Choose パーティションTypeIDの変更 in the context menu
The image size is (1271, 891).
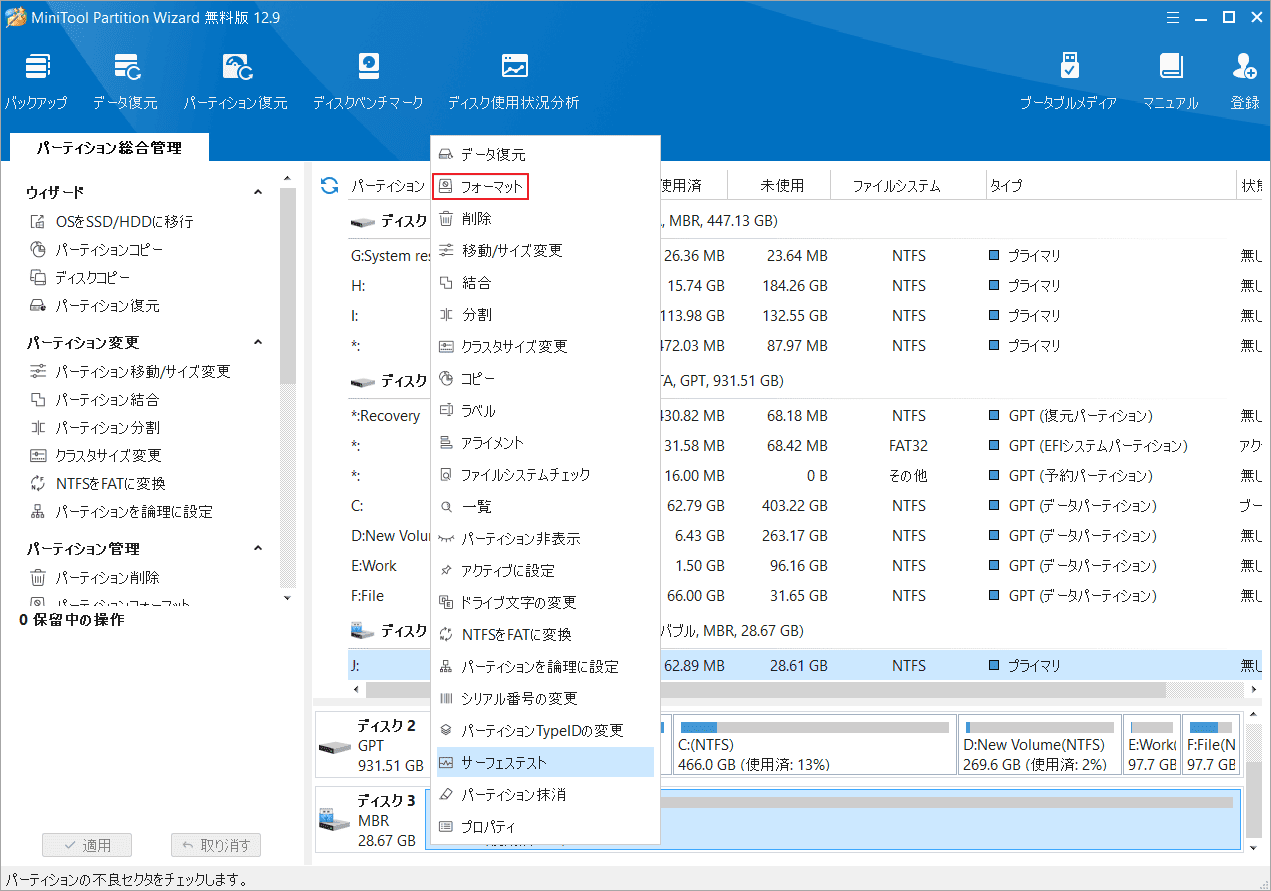pyautogui.click(x=545, y=730)
